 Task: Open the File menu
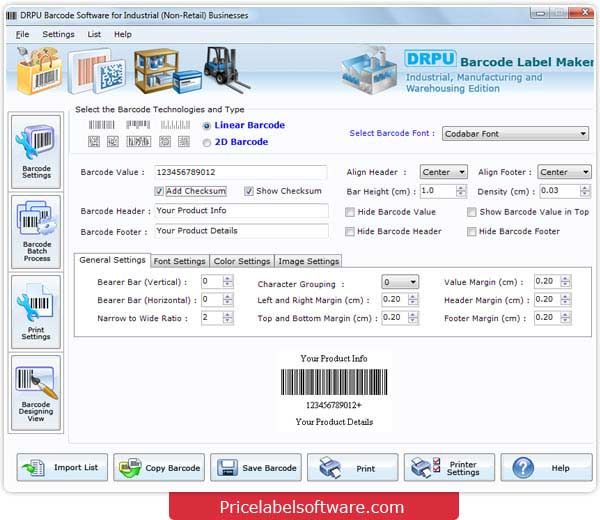click(22, 34)
